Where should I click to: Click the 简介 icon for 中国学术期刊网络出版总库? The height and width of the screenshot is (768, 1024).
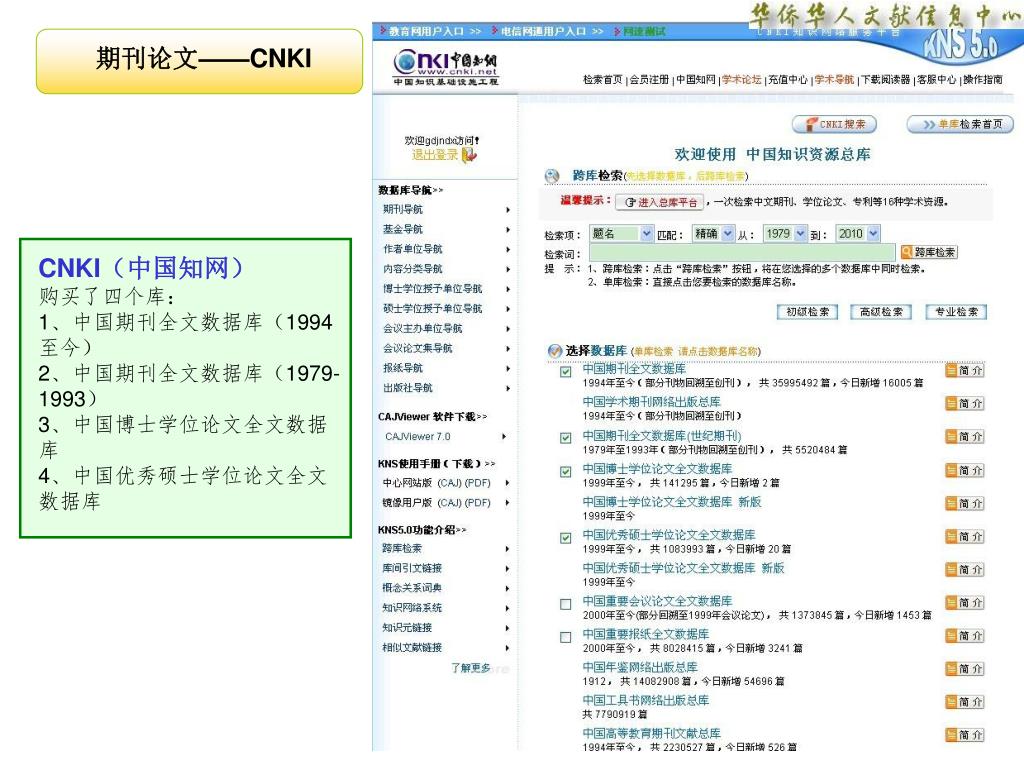pyautogui.click(x=965, y=404)
